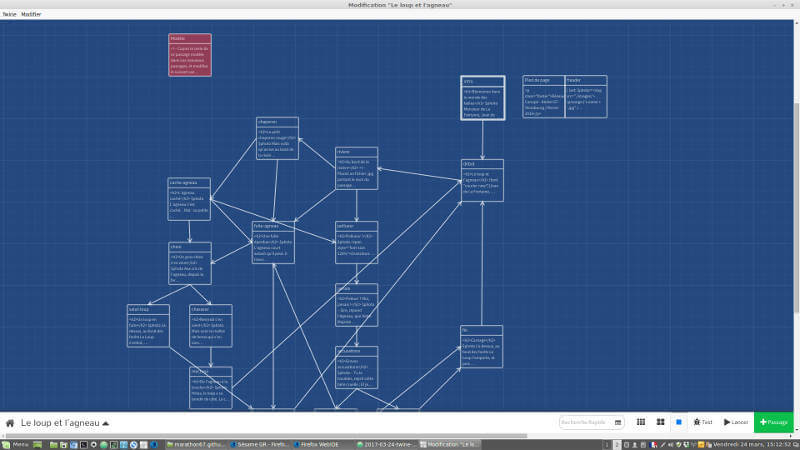Switch to the Firefox WebIDE taskbar window

click(x=322, y=445)
